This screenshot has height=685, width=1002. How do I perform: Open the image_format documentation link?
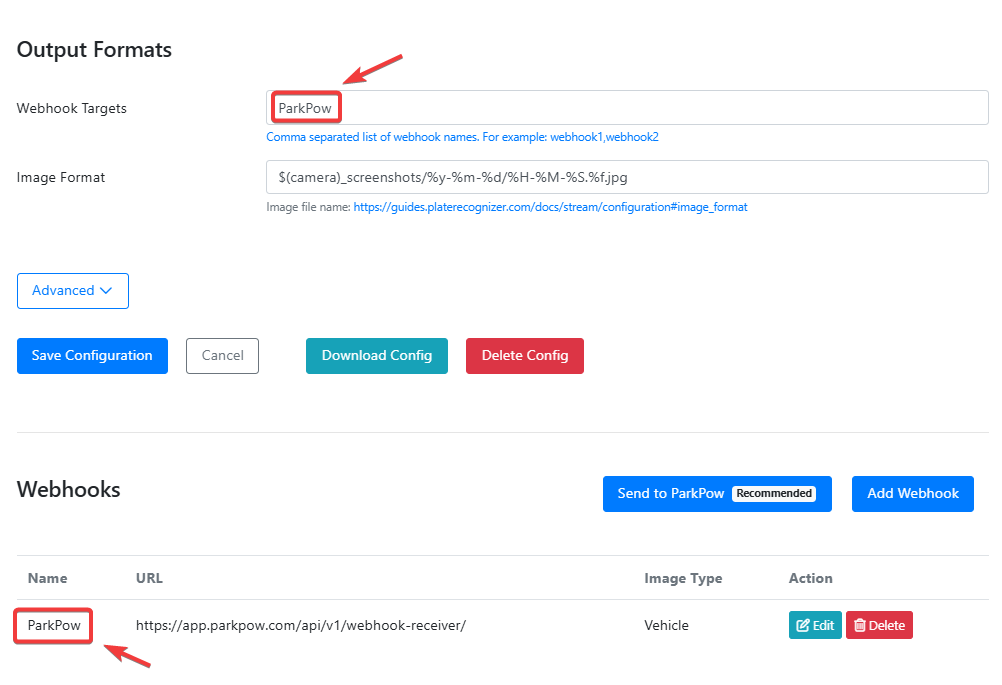[550, 207]
